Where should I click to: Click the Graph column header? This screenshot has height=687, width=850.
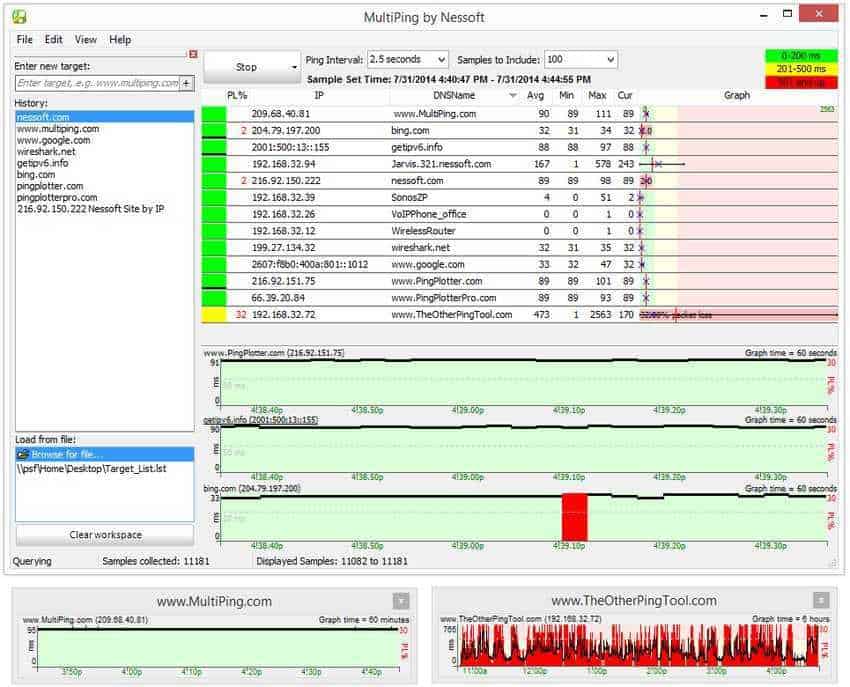737,95
